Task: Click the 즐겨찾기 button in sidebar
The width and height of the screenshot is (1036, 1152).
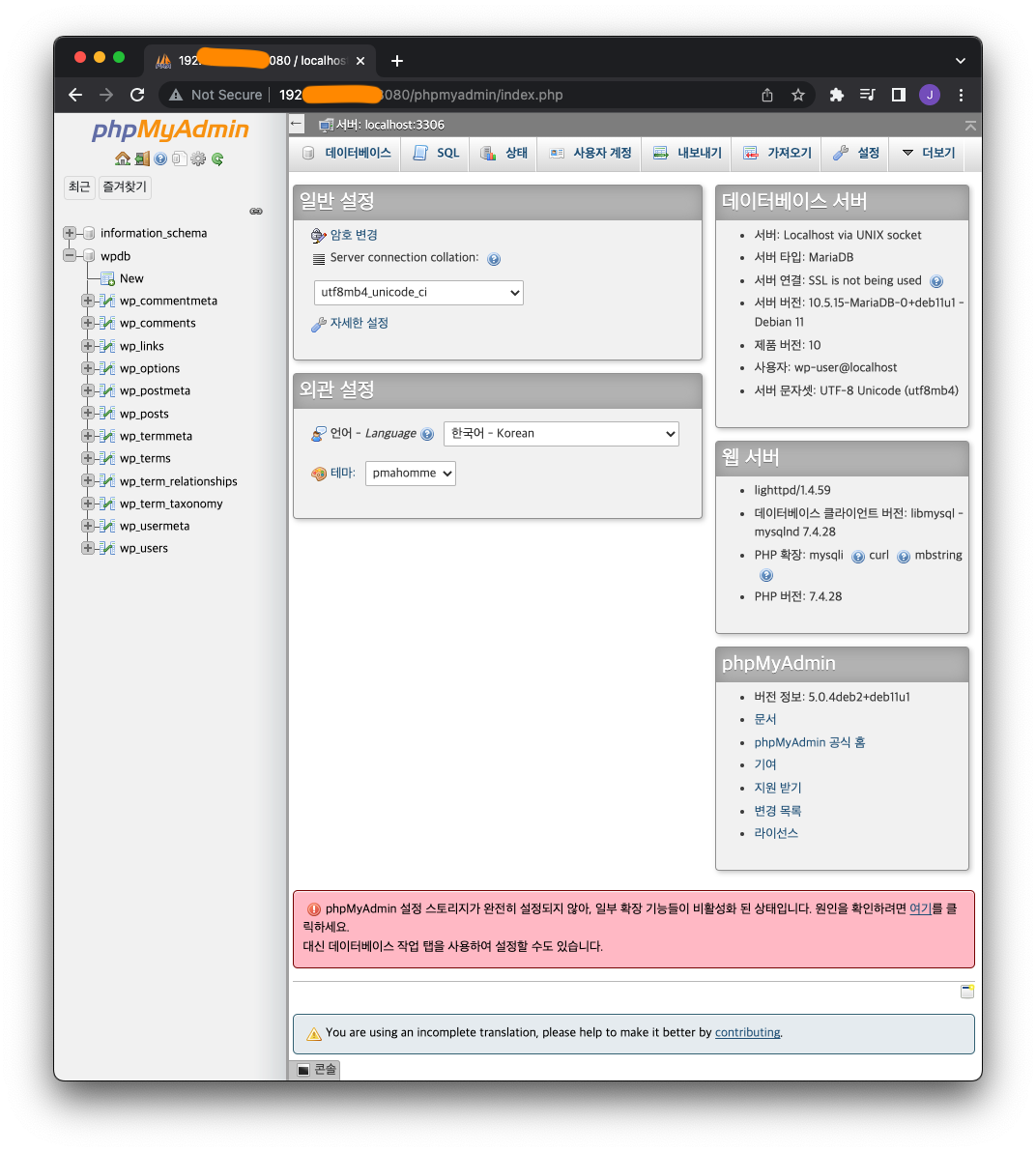Action: (125, 187)
